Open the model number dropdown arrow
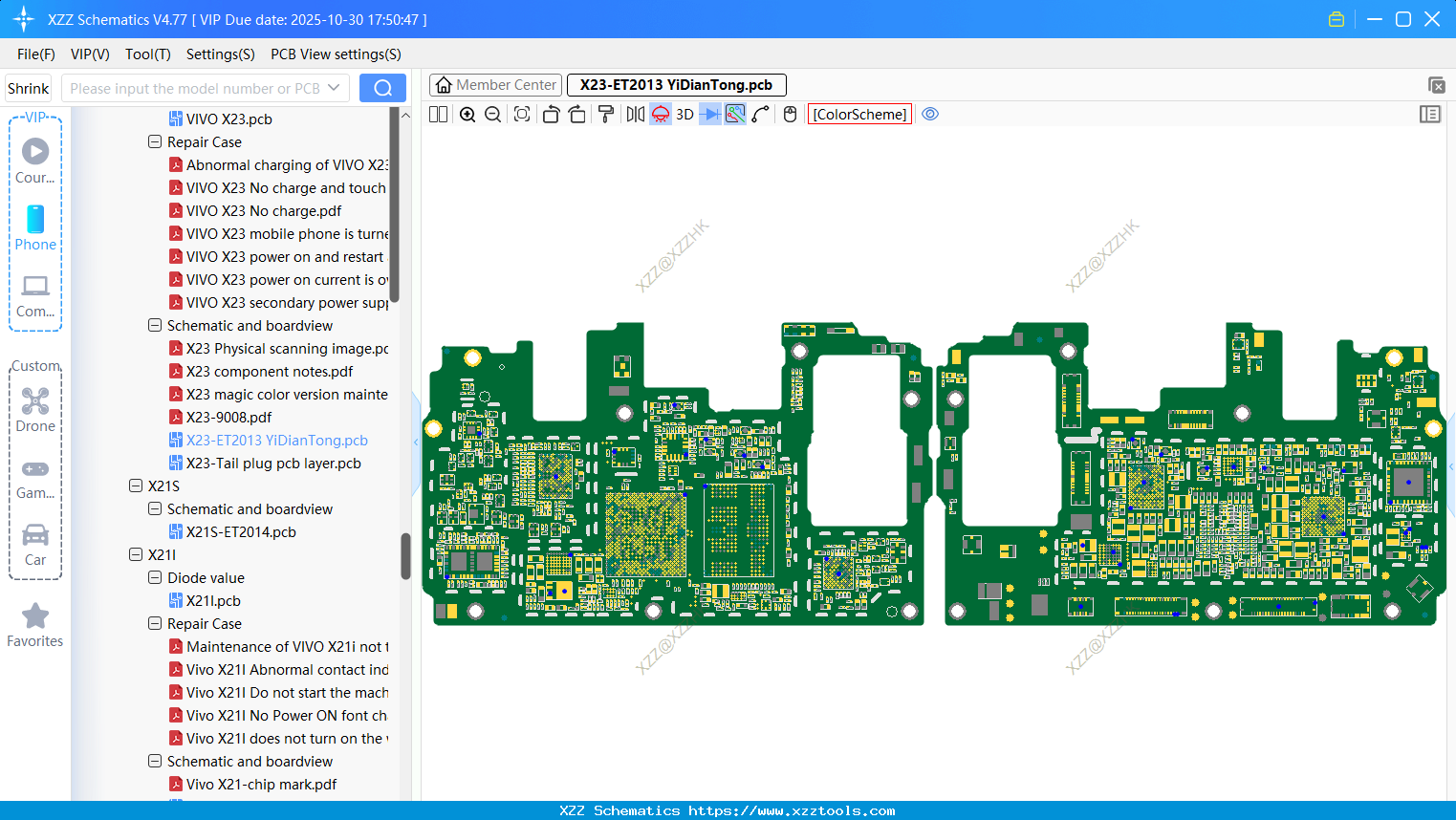Screen dimensions: 1456x820 (334, 88)
